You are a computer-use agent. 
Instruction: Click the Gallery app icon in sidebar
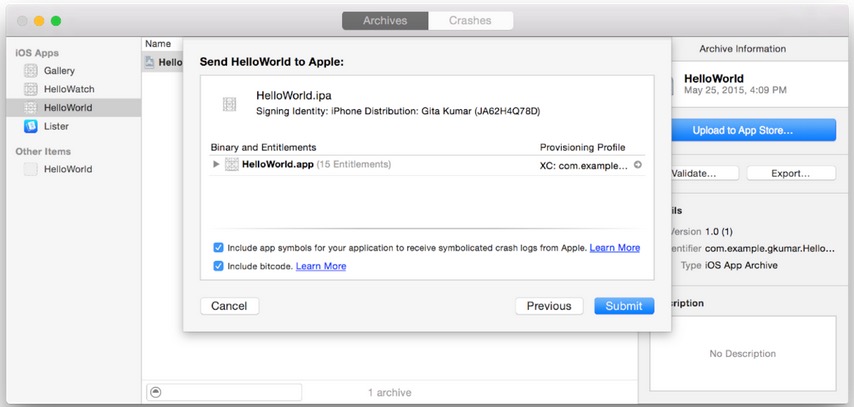pyautogui.click(x=31, y=70)
